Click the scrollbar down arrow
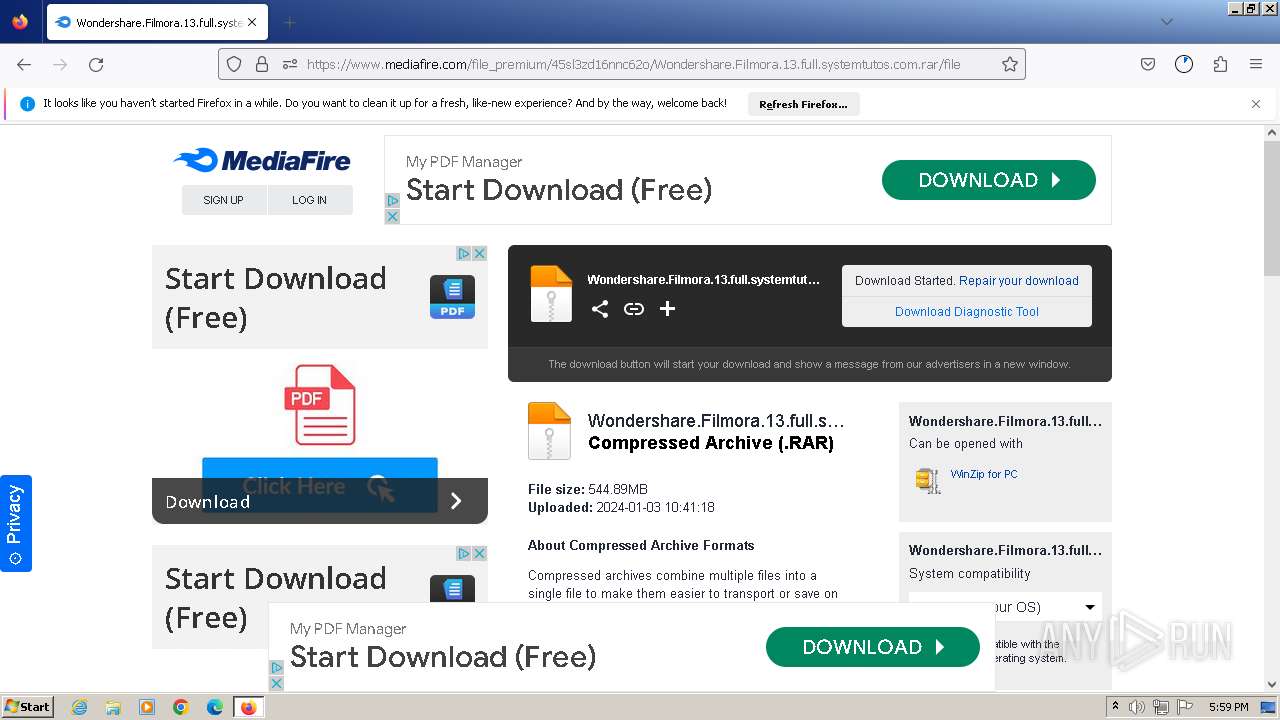This screenshot has width=1280, height=720. click(1272, 685)
